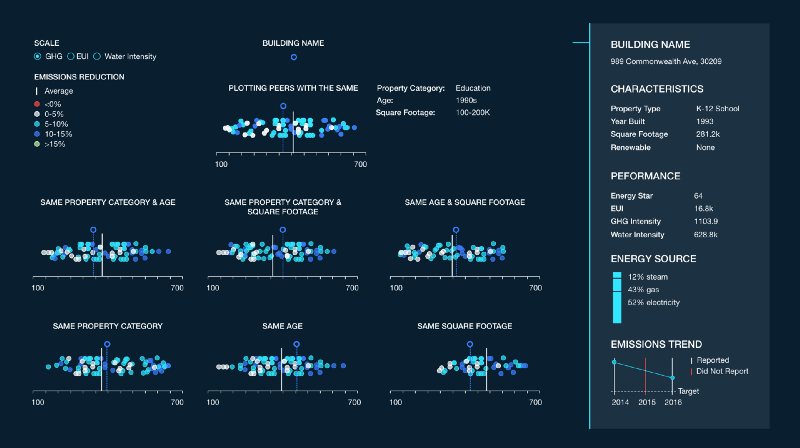Click the Did Not Report legend entry
The width and height of the screenshot is (800, 448).
click(x=719, y=371)
